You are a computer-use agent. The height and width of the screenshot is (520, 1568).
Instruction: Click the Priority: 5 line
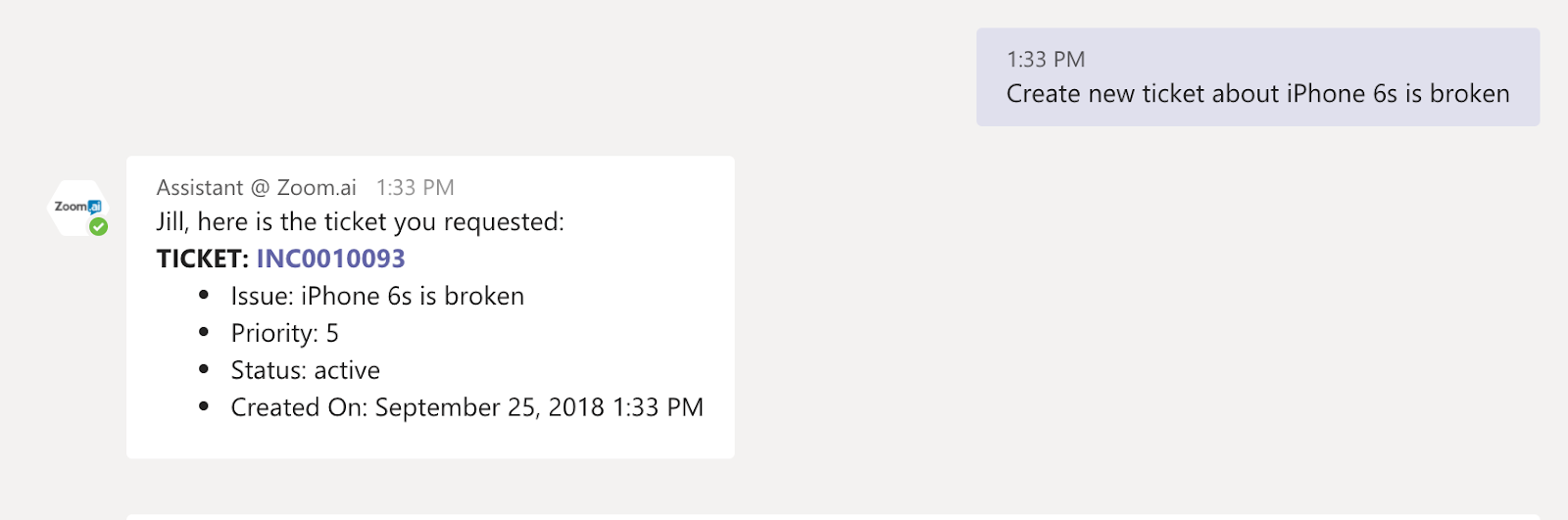(284, 333)
